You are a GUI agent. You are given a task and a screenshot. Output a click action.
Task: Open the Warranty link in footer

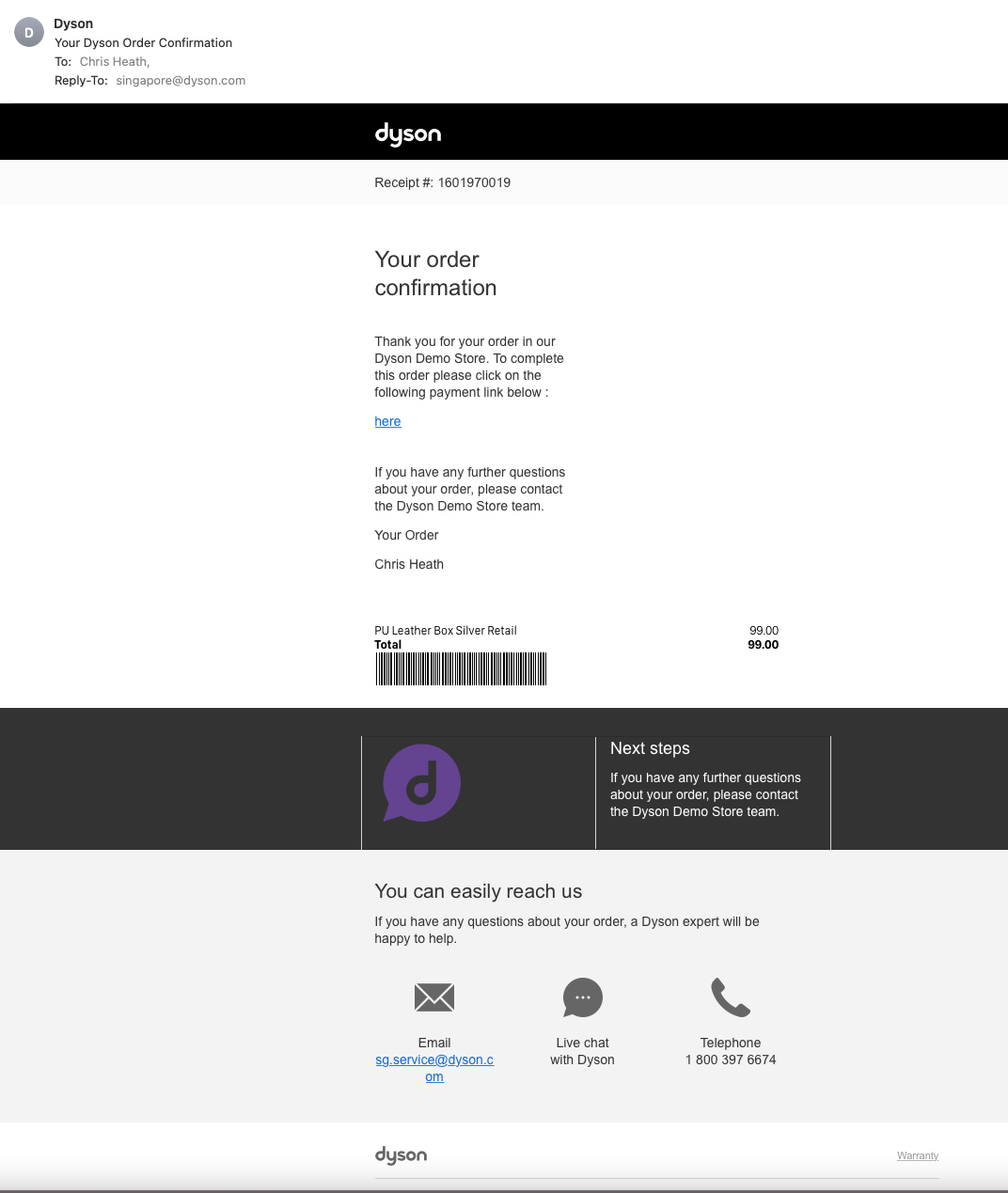[917, 1155]
